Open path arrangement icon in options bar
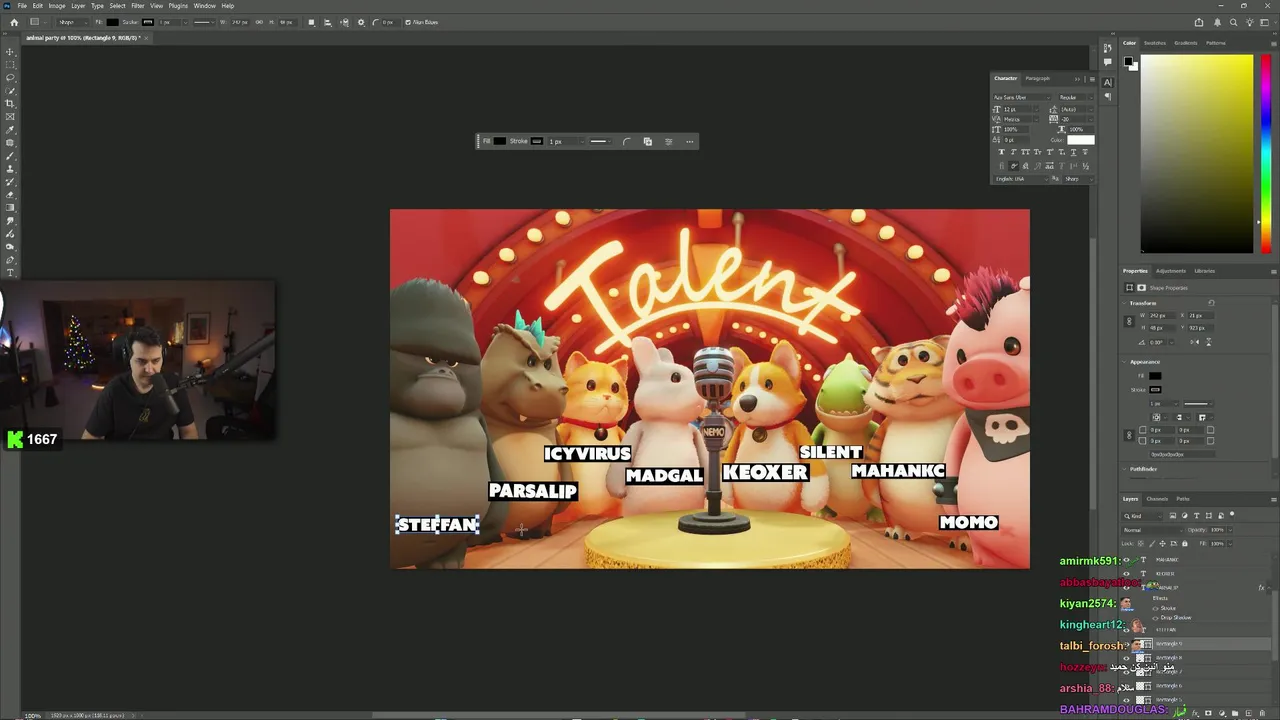1280x720 pixels. pos(345,22)
